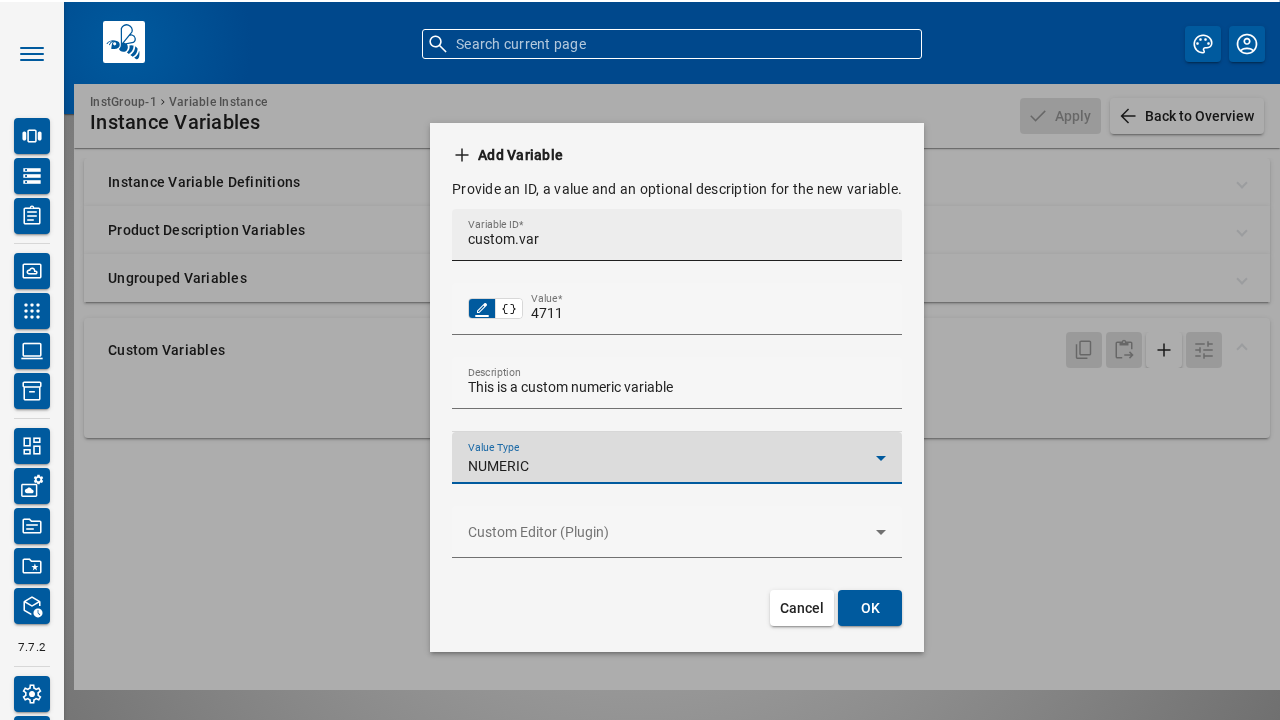Switch value input to expression mode
1280x720 pixels.
point(509,309)
